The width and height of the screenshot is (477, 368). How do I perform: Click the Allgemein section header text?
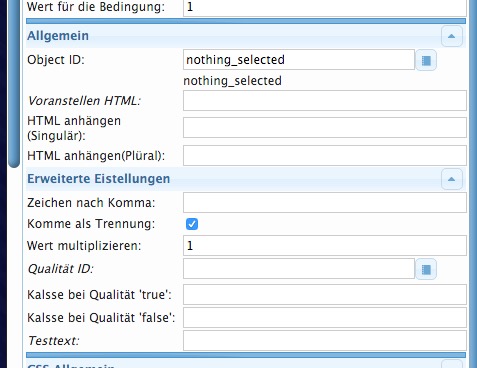[x=58, y=36]
